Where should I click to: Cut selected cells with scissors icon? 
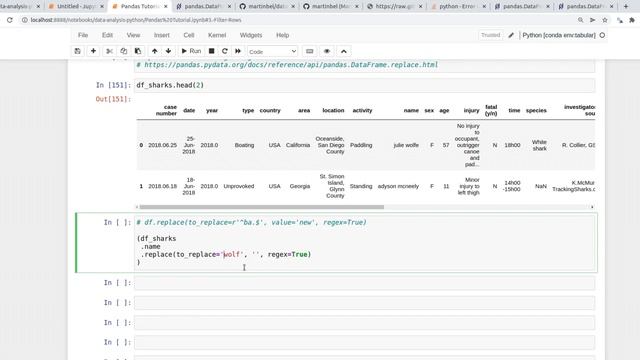click(109, 51)
